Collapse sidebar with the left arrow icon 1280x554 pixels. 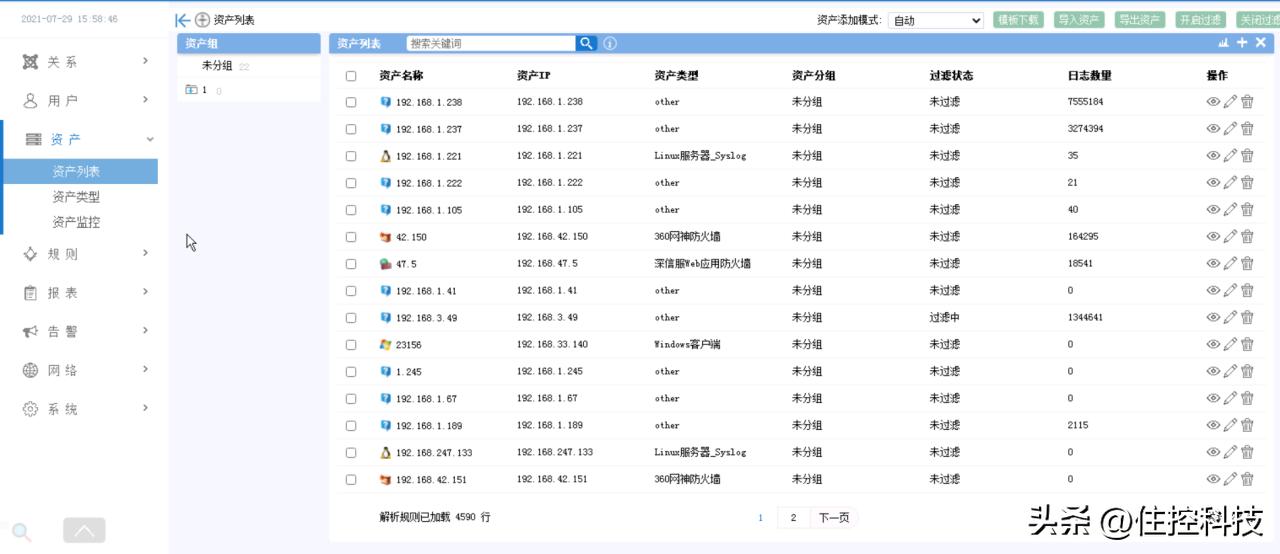pyautogui.click(x=182, y=20)
